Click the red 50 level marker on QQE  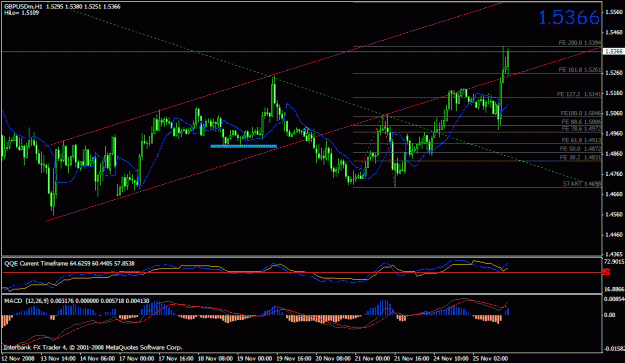pyautogui.click(x=607, y=272)
